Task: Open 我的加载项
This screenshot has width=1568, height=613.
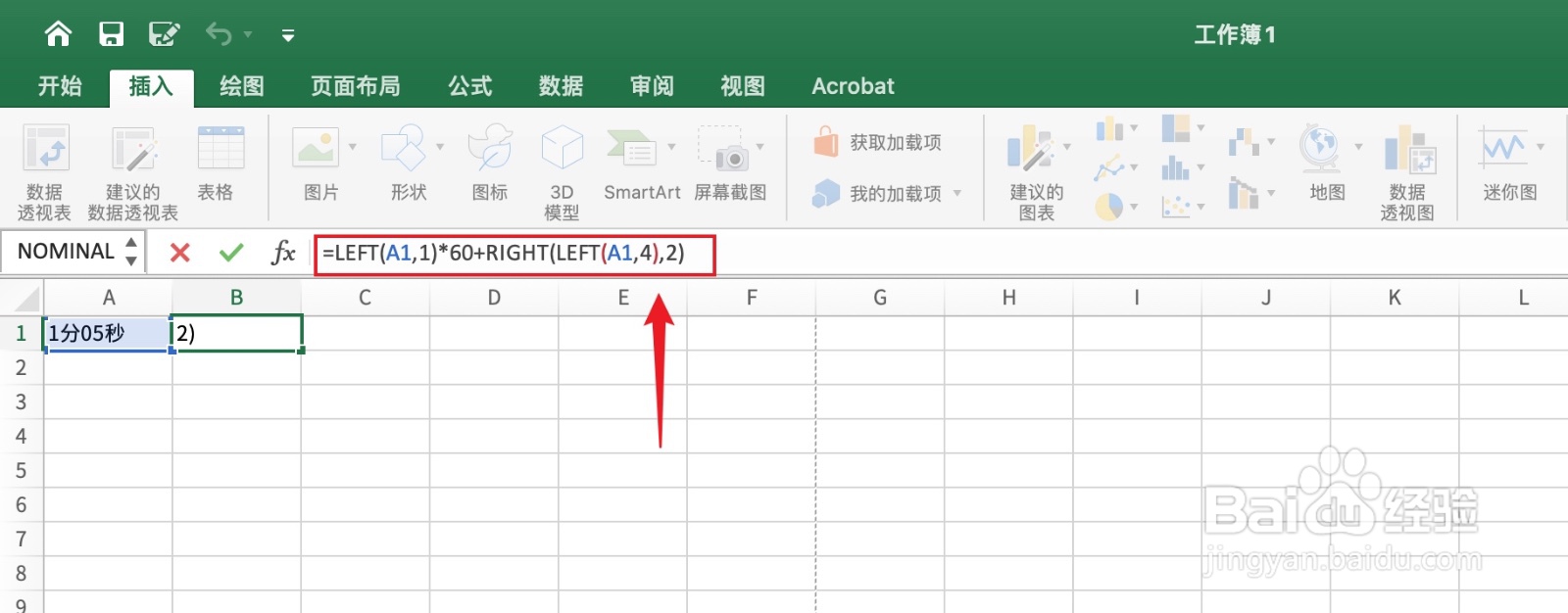Action: click(878, 194)
